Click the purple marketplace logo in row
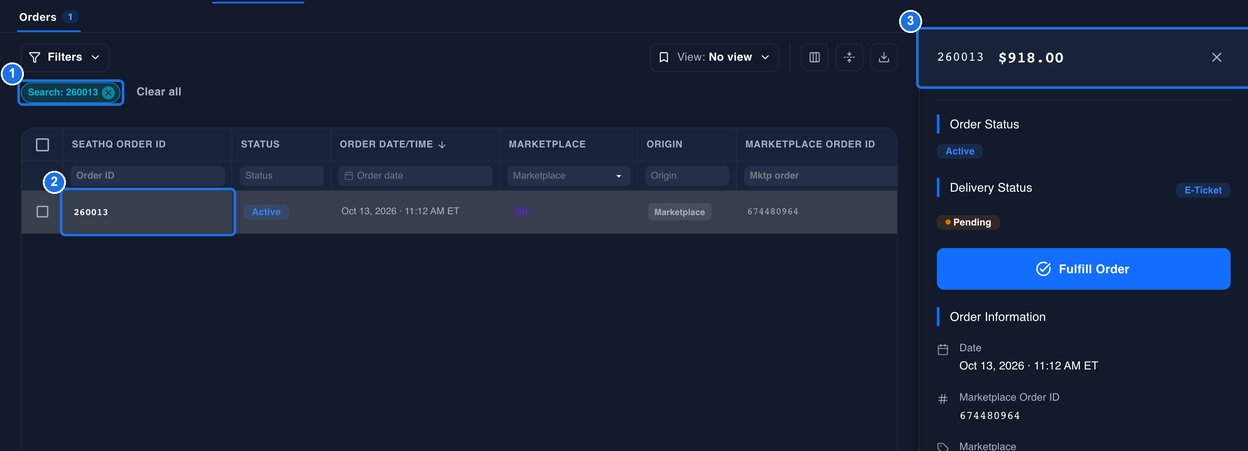This screenshot has width=1248, height=451. pos(521,212)
